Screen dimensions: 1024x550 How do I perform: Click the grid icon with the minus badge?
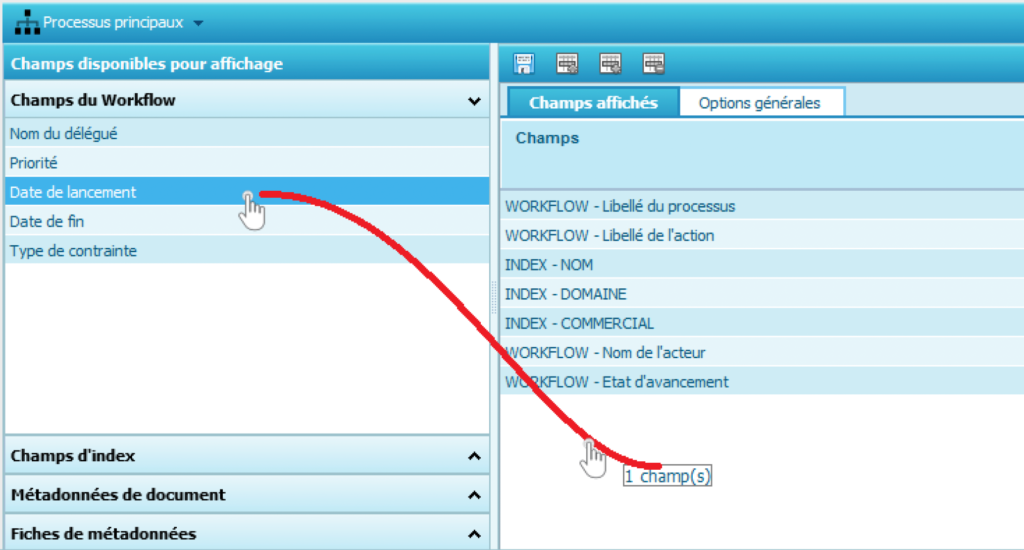[654, 64]
